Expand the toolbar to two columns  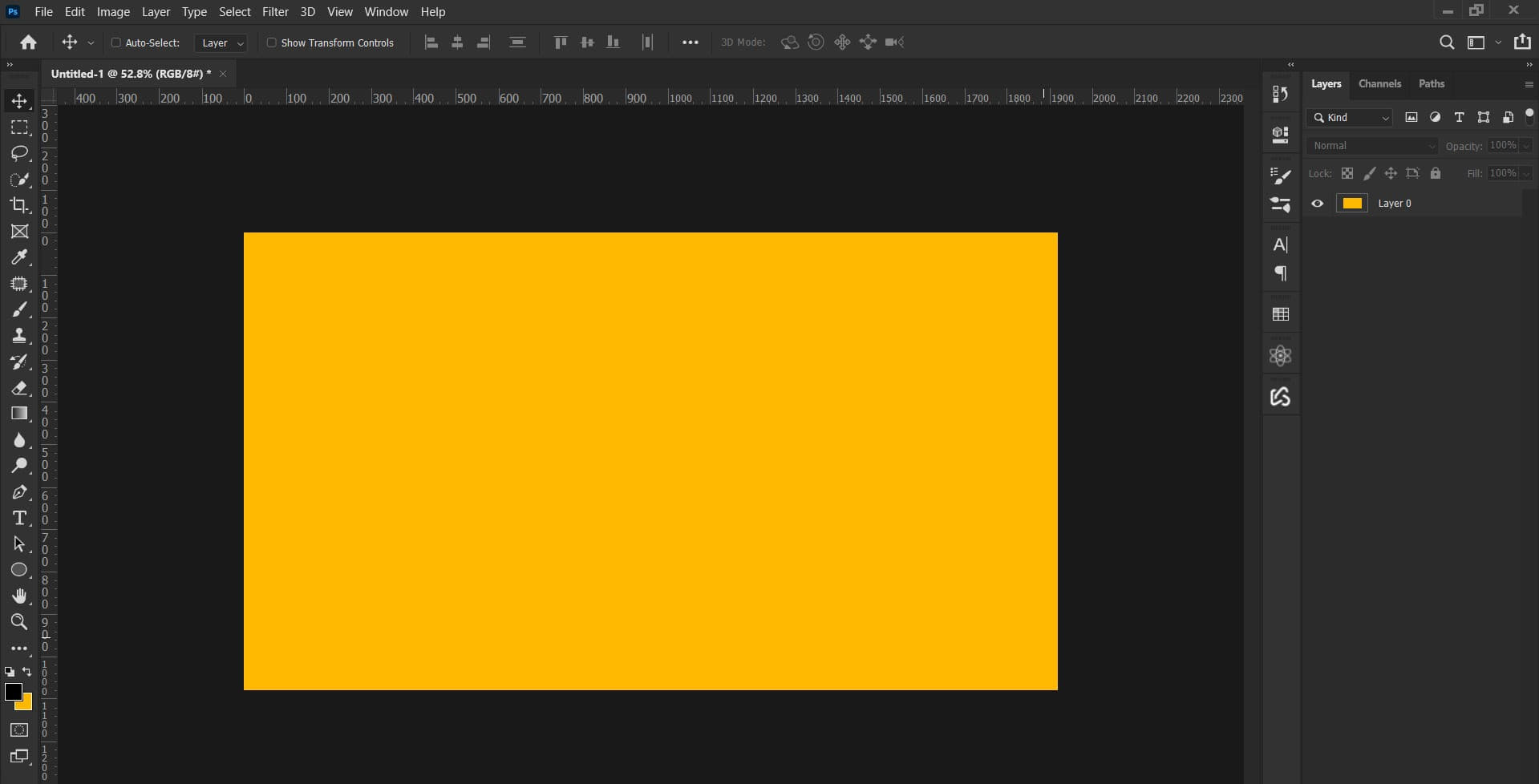[10, 65]
